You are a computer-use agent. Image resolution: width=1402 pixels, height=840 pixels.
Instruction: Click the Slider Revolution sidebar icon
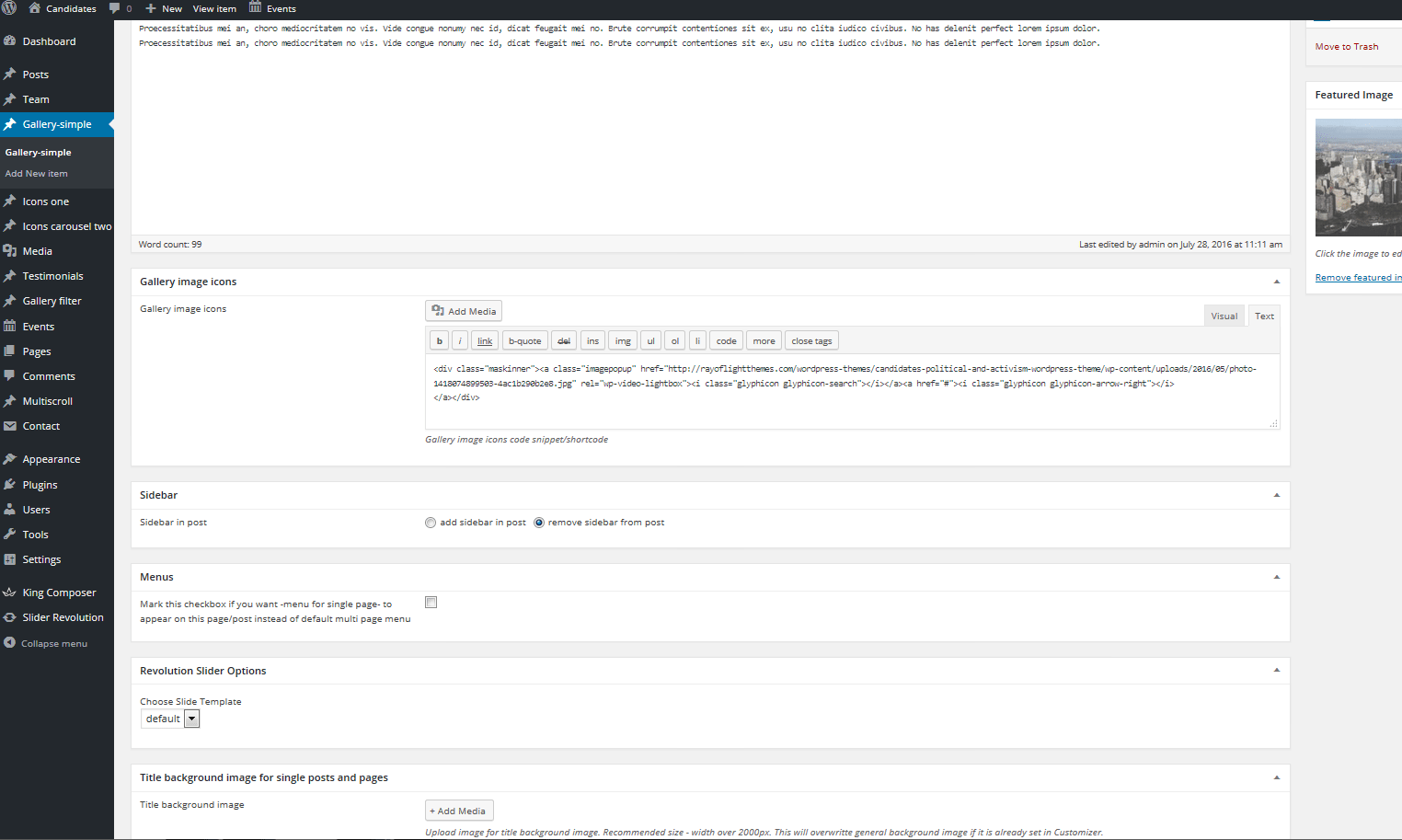[x=10, y=617]
